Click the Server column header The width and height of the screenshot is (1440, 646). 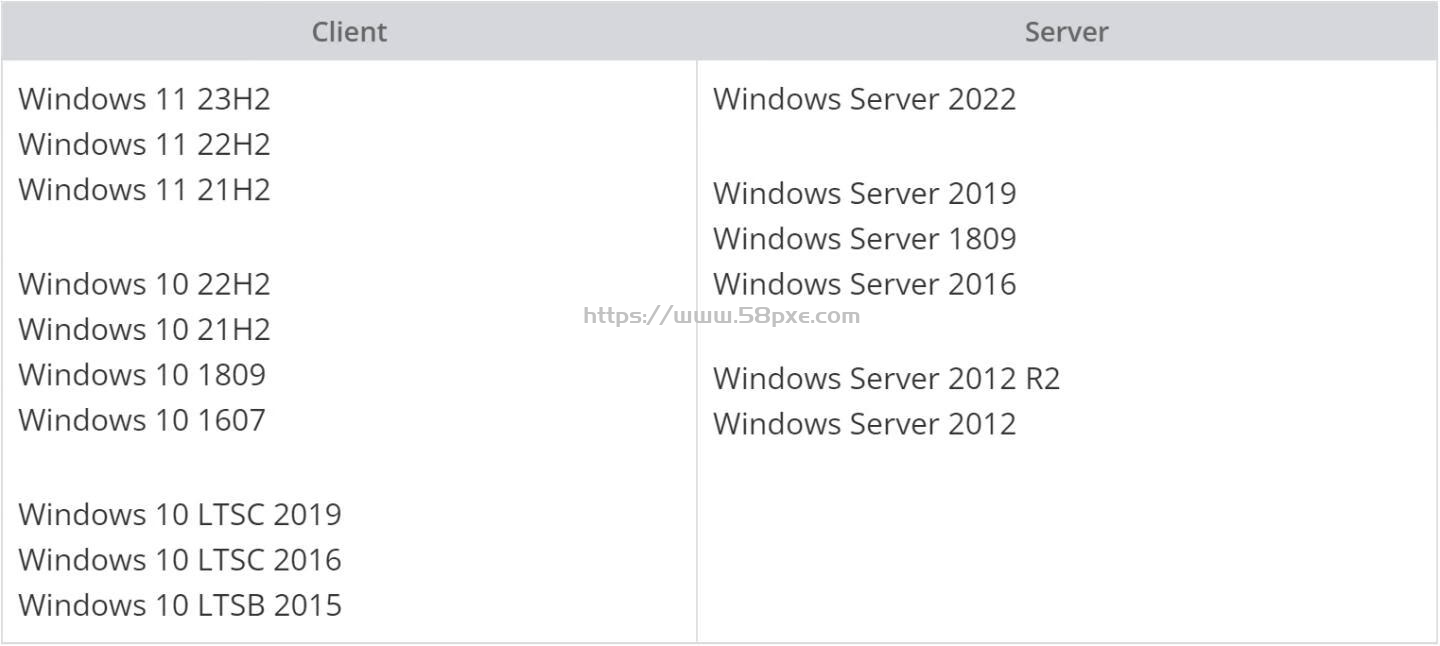coord(1066,31)
